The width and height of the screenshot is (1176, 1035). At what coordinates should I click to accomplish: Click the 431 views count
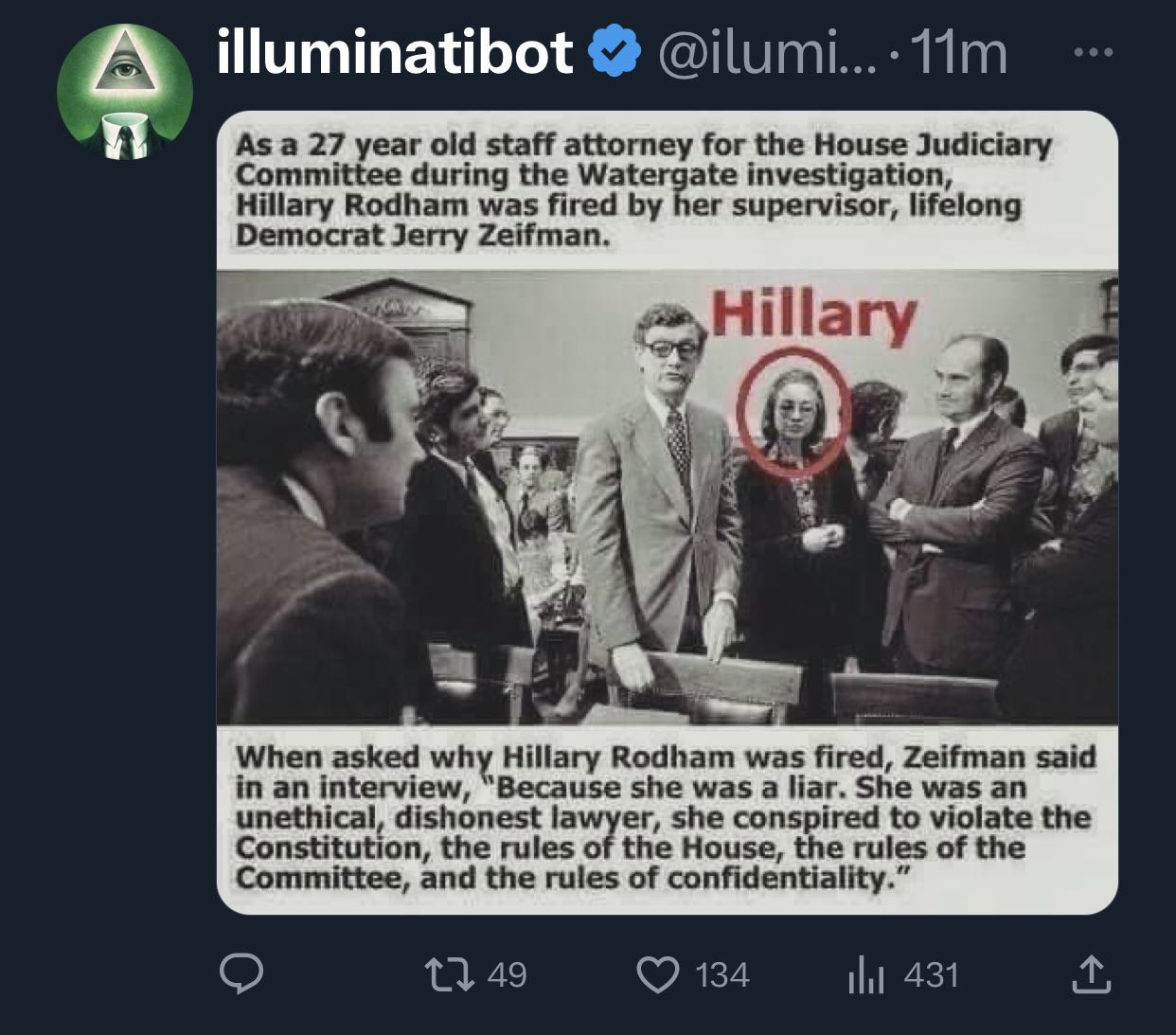tap(931, 974)
